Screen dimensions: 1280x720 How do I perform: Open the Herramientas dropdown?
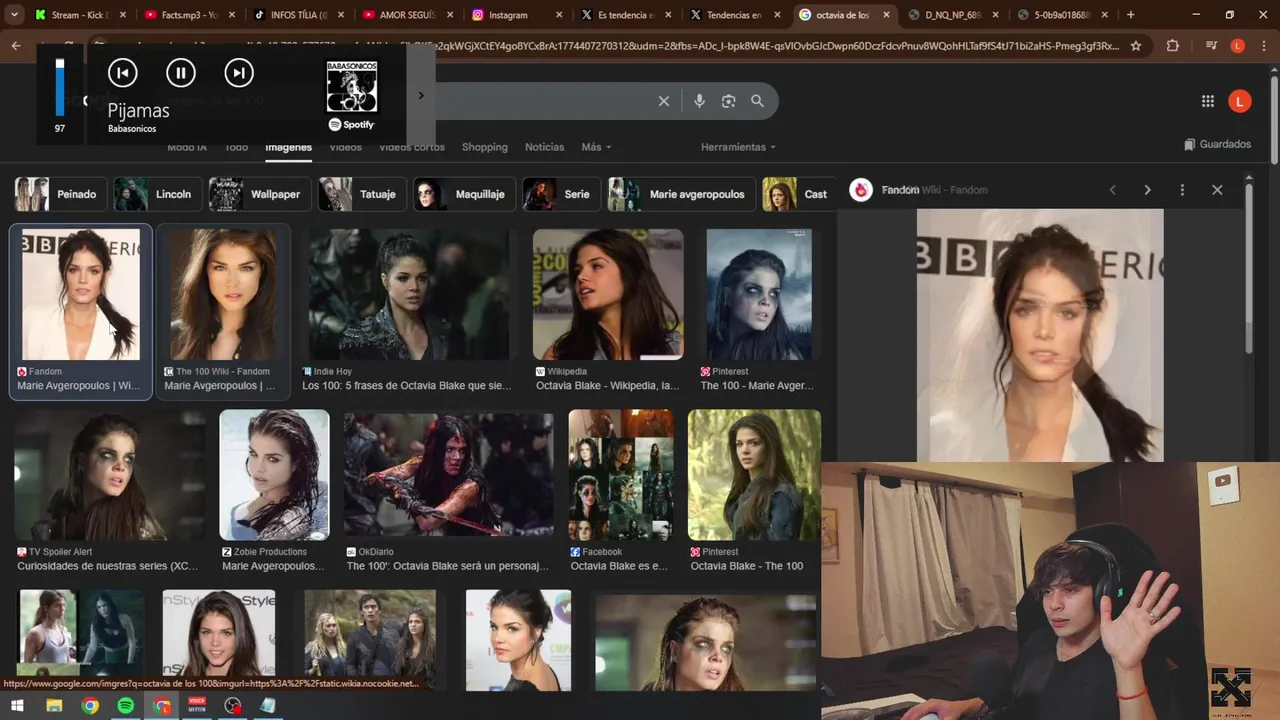[x=738, y=147]
